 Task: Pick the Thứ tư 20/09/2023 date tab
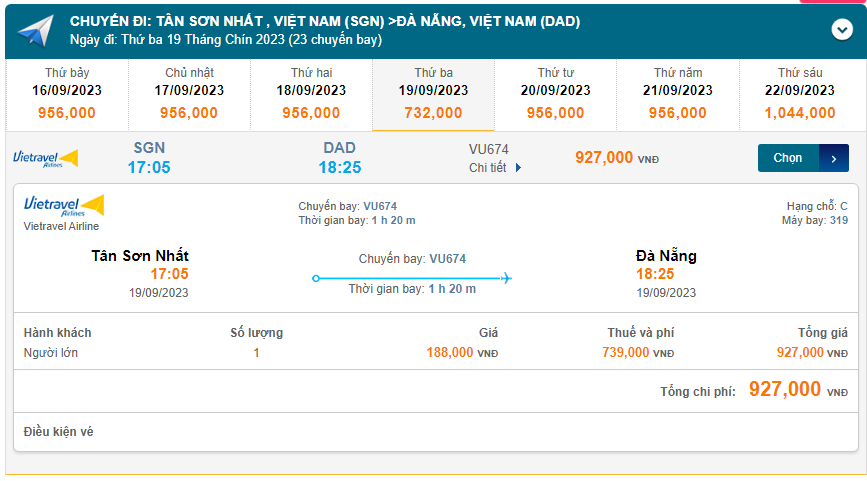pos(555,94)
